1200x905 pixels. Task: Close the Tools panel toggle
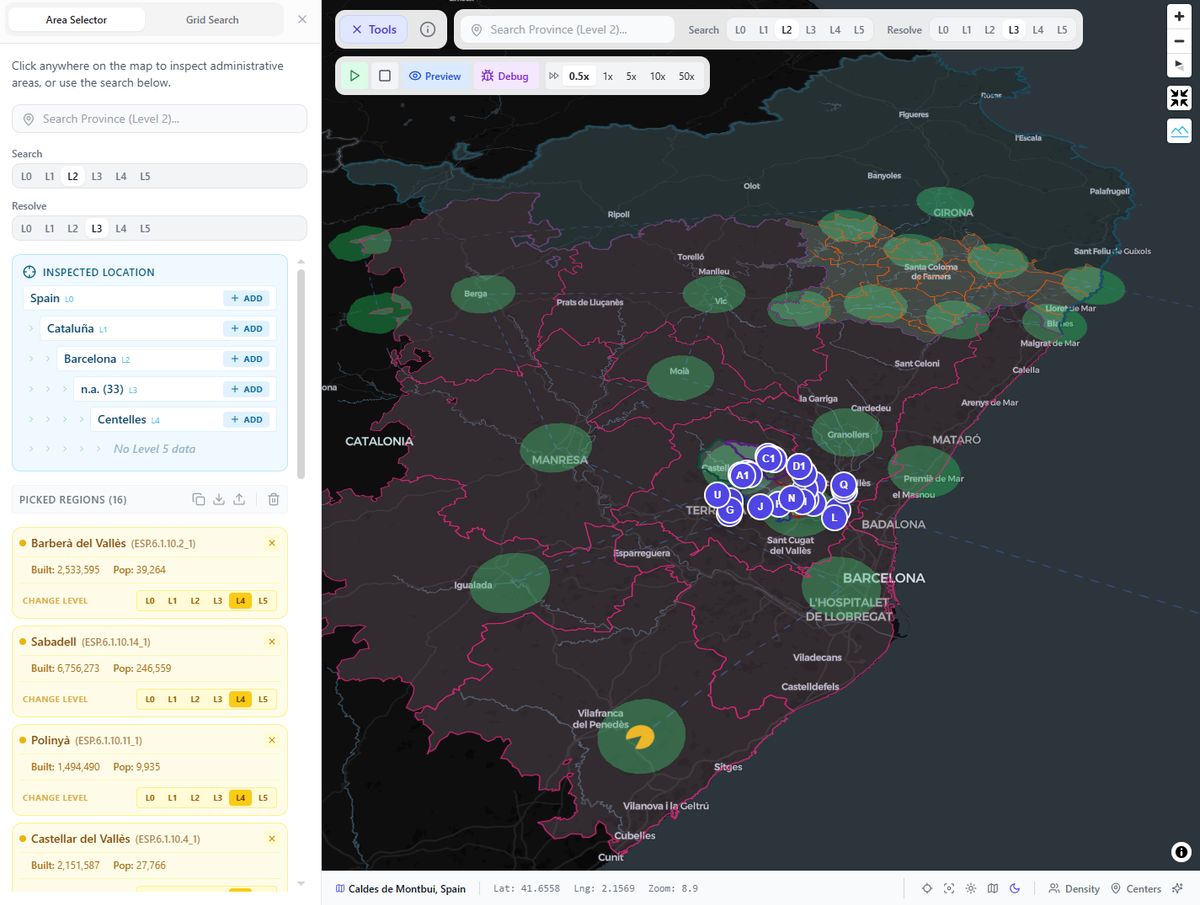[373, 30]
